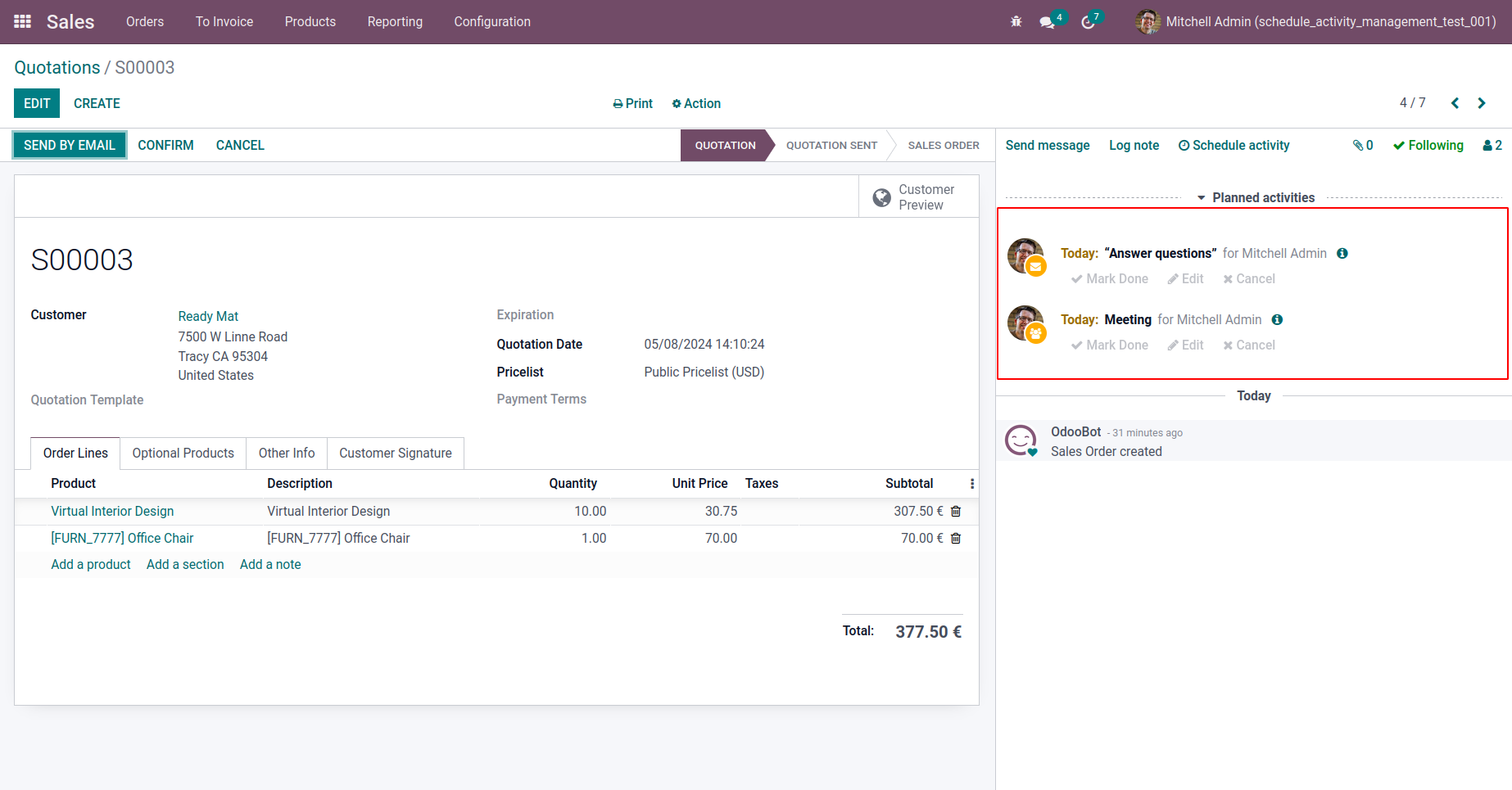The image size is (1512, 790).
Task: Open the Print dropdown
Action: (x=633, y=103)
